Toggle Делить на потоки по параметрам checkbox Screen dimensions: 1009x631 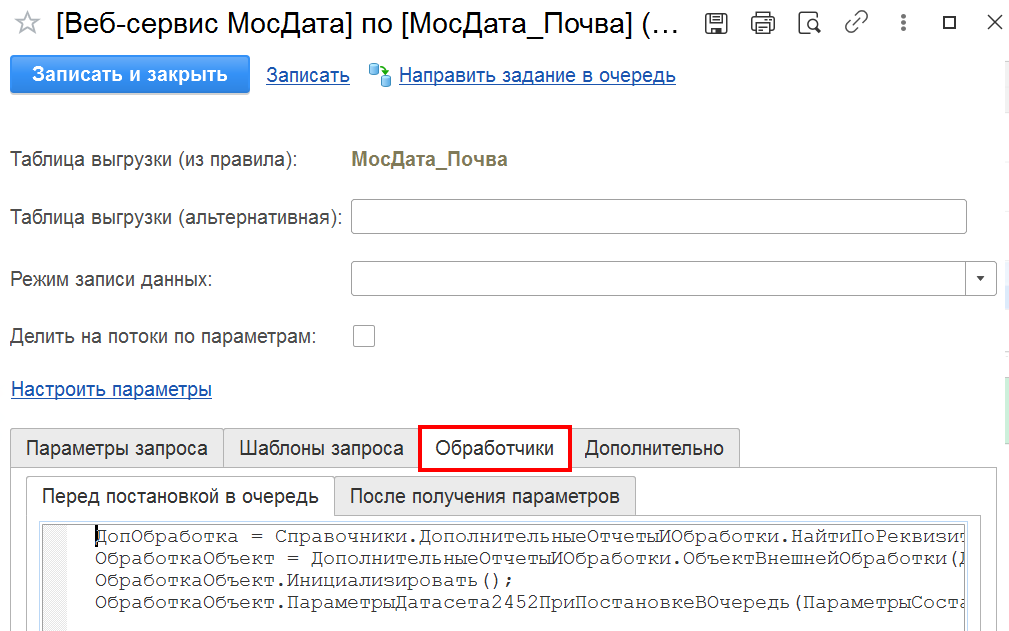pyautogui.click(x=364, y=336)
